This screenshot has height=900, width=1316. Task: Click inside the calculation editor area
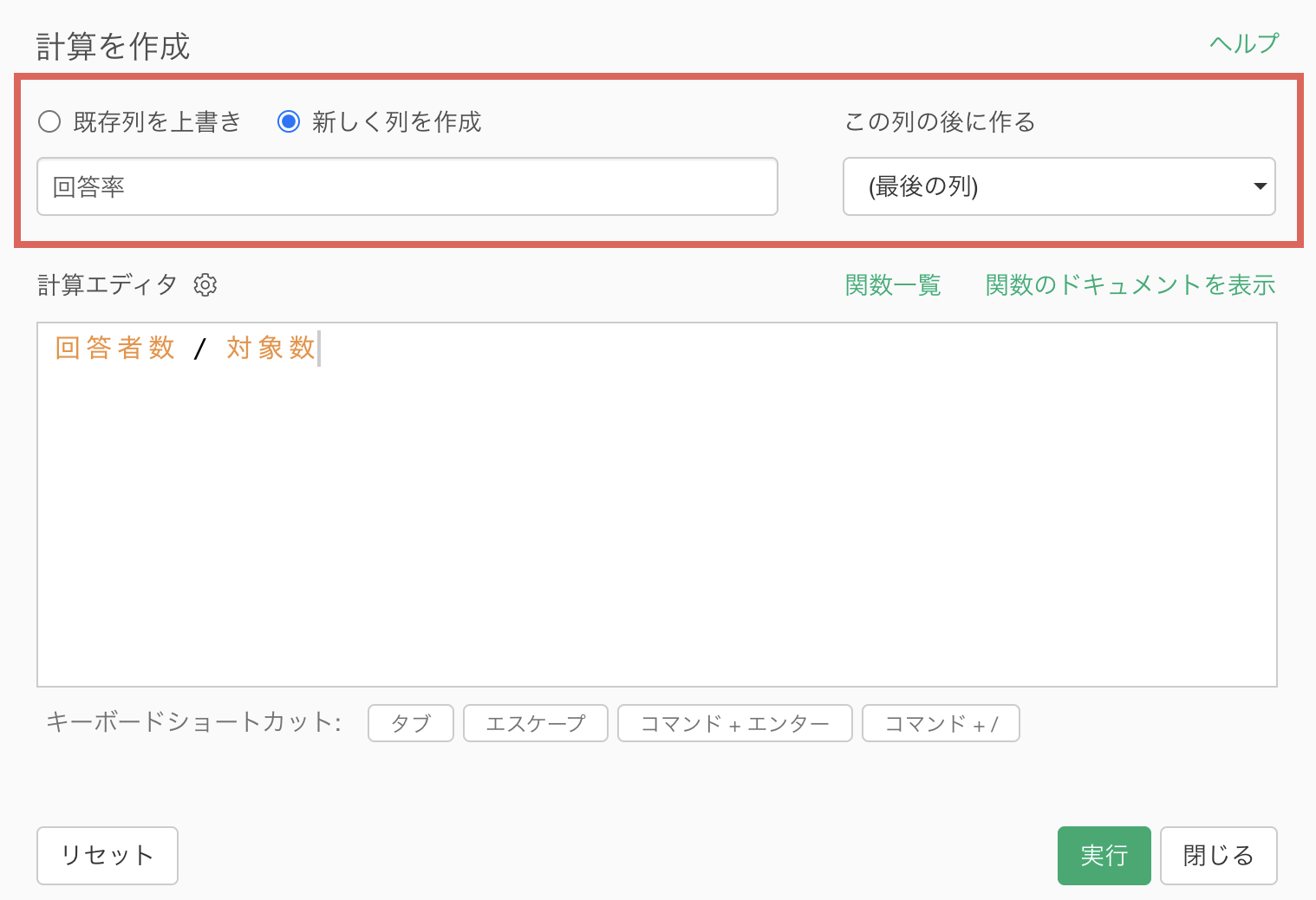pyautogui.click(x=657, y=505)
